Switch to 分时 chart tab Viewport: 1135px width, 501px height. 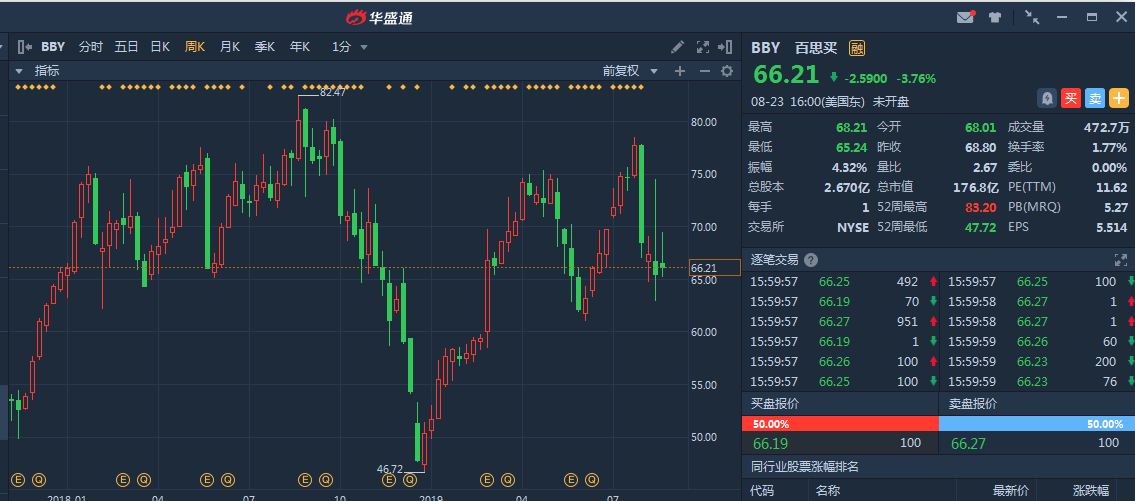(x=90, y=47)
